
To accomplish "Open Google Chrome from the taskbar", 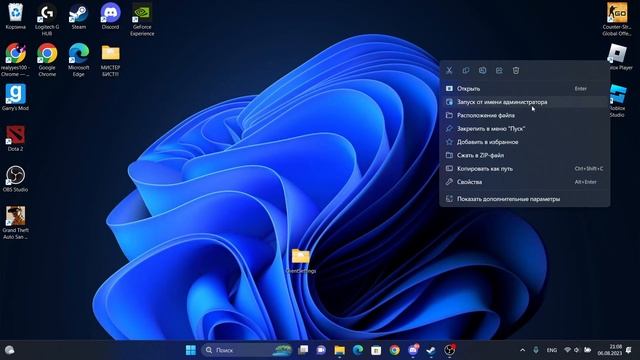I will (394, 350).
